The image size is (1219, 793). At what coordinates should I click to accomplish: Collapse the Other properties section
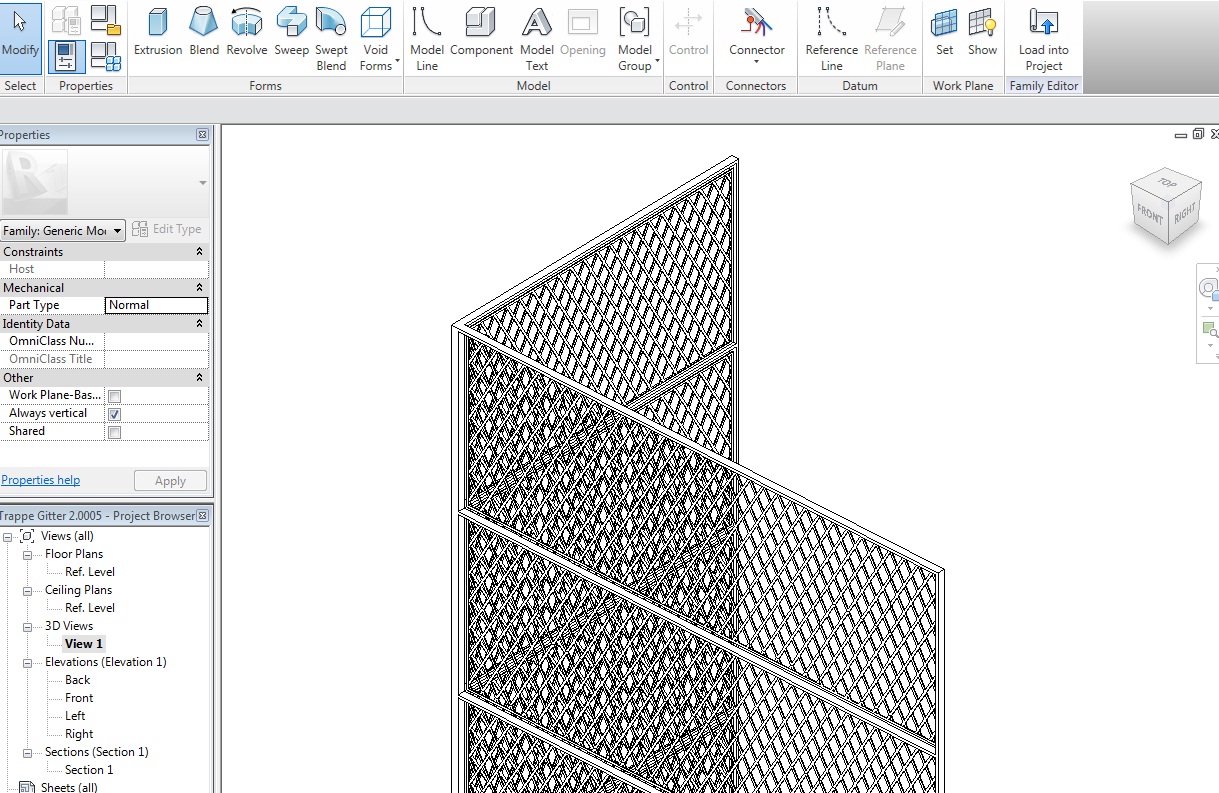point(199,378)
